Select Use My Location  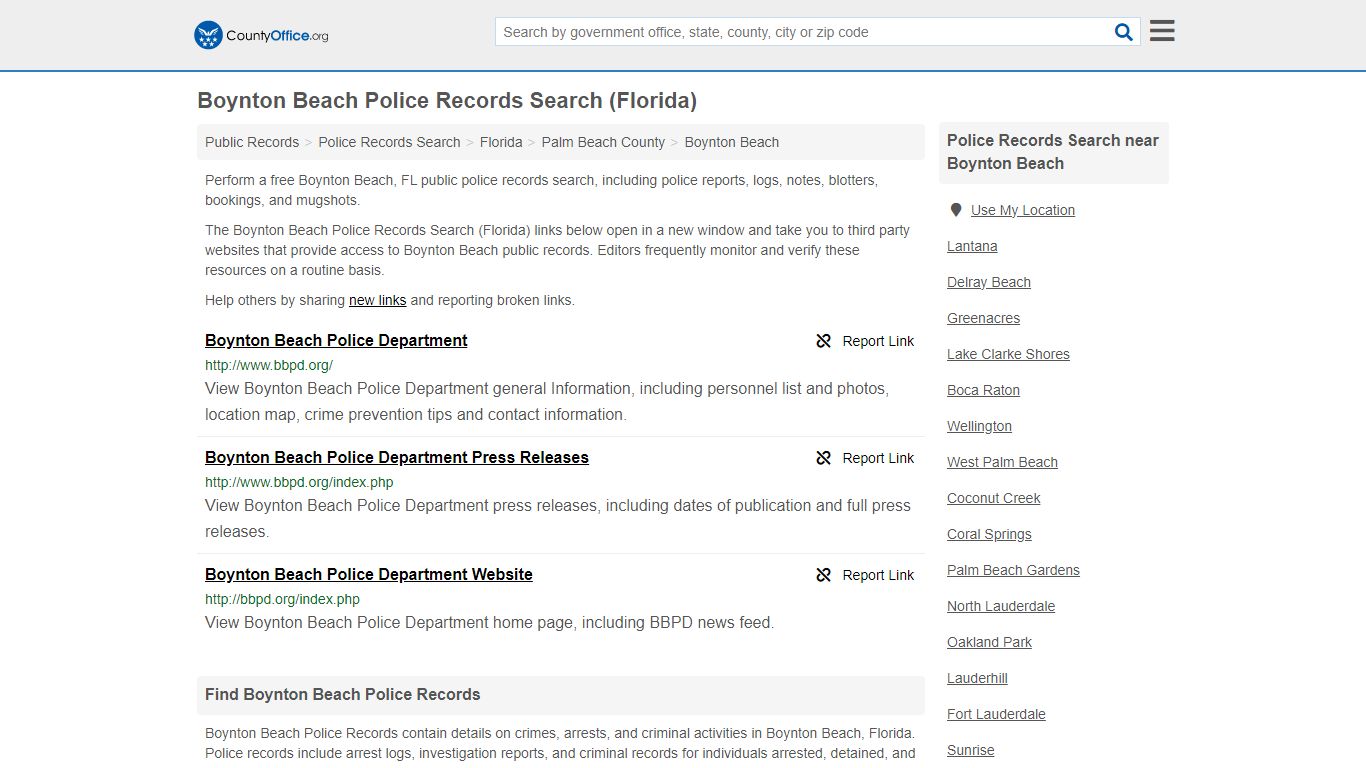(x=1023, y=210)
